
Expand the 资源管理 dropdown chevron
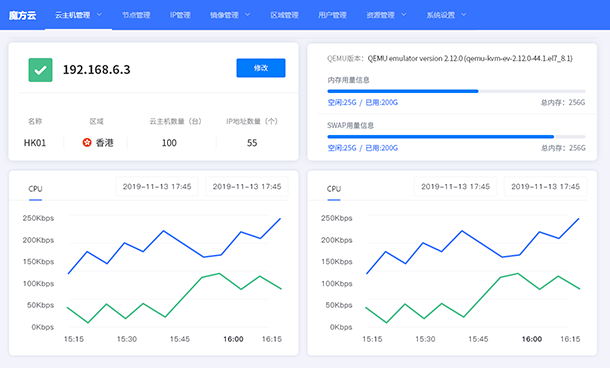(x=403, y=15)
